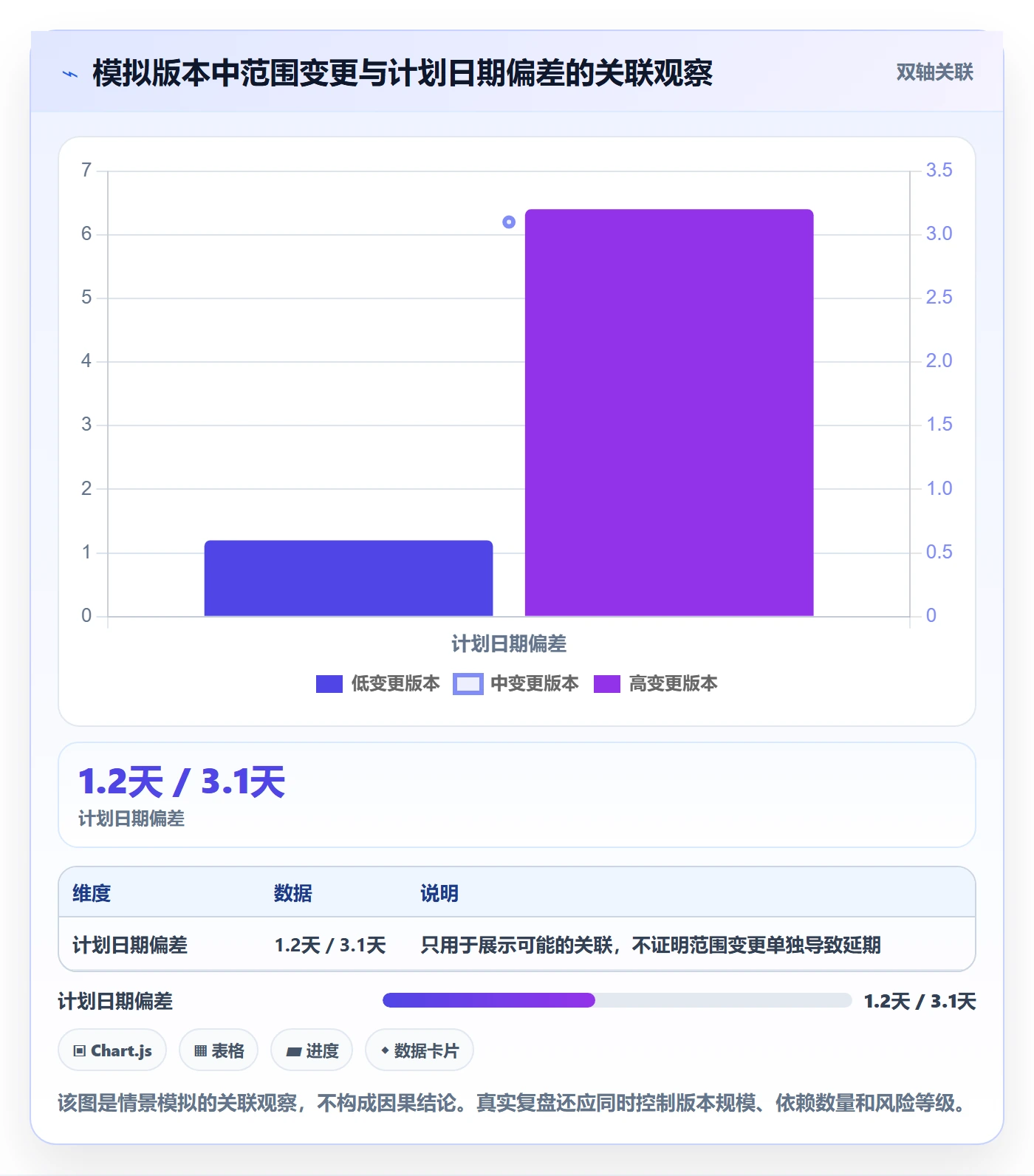Click the 双轴关联 badge in the header

click(935, 72)
